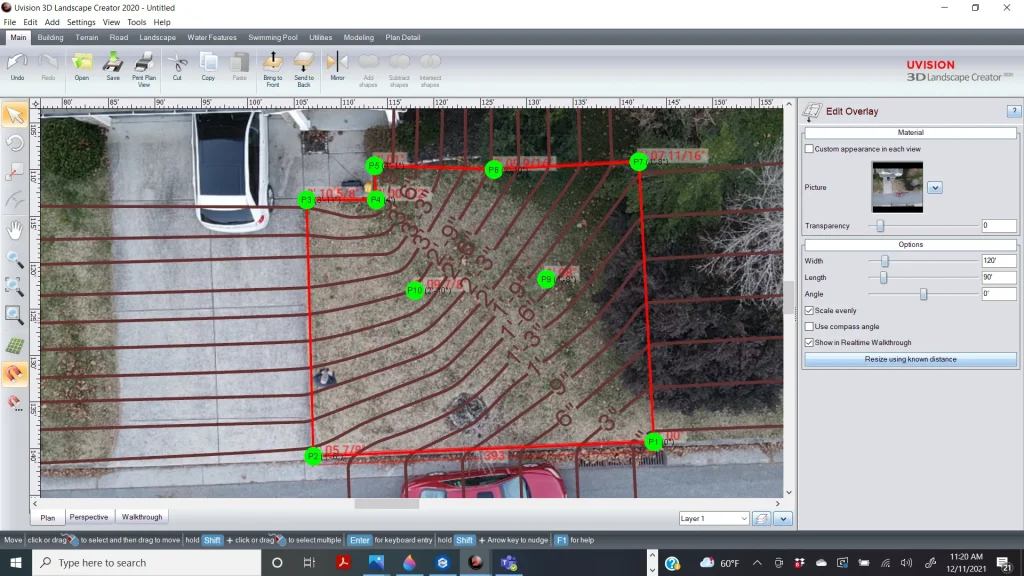Image resolution: width=1024 pixels, height=576 pixels.
Task: Switch to the Landscape ribbon tab
Action: click(x=157, y=38)
